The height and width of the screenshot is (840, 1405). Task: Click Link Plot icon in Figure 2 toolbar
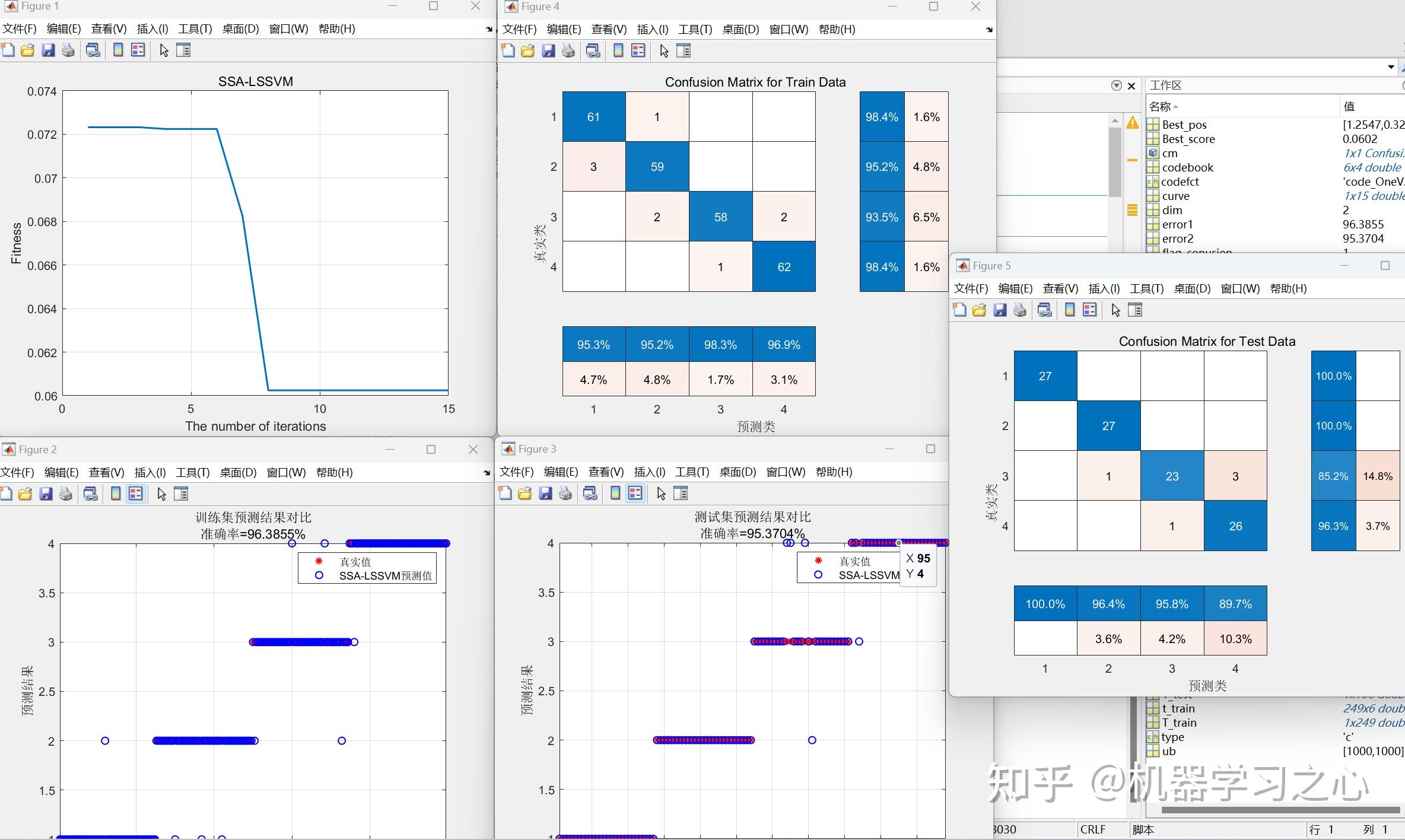91,494
